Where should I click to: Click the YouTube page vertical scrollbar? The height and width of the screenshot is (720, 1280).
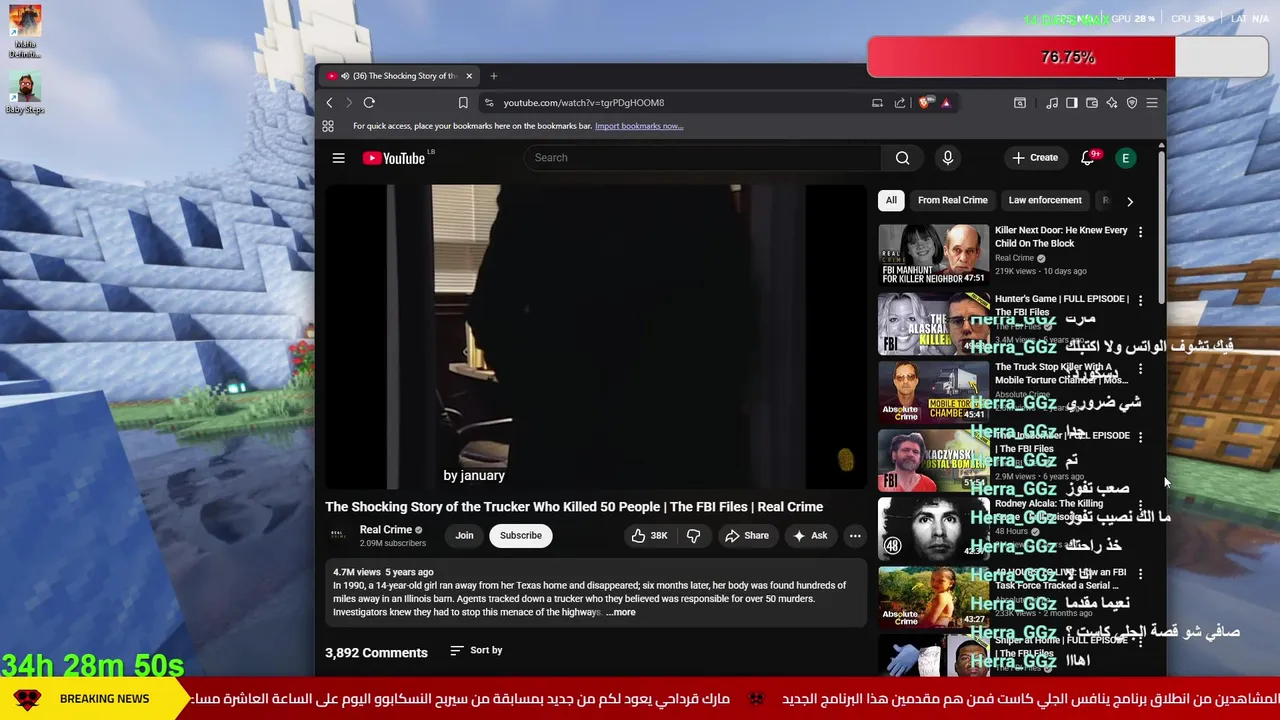coord(1161,226)
